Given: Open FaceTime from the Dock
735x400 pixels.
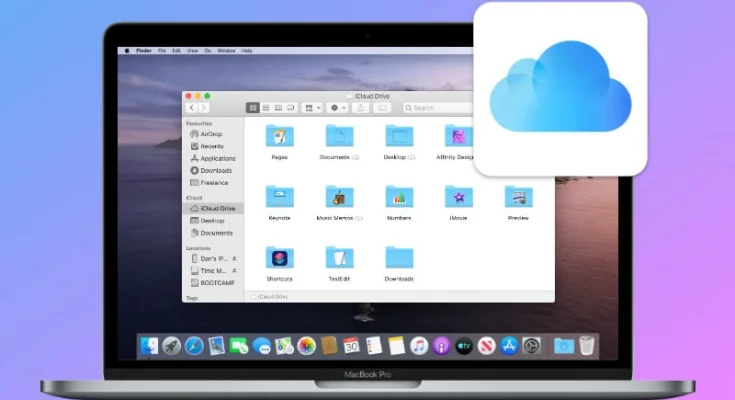Looking at the screenshot, I should click(x=239, y=346).
